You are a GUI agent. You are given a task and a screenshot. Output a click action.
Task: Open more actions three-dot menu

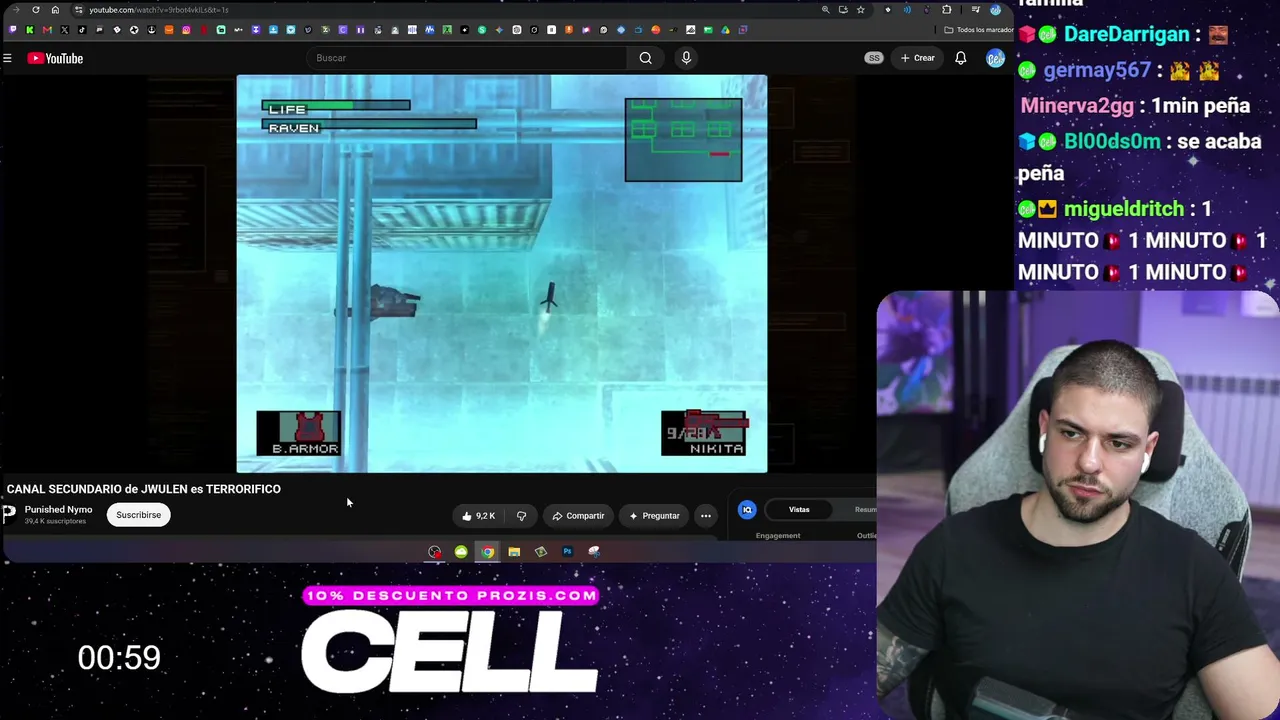[706, 516]
